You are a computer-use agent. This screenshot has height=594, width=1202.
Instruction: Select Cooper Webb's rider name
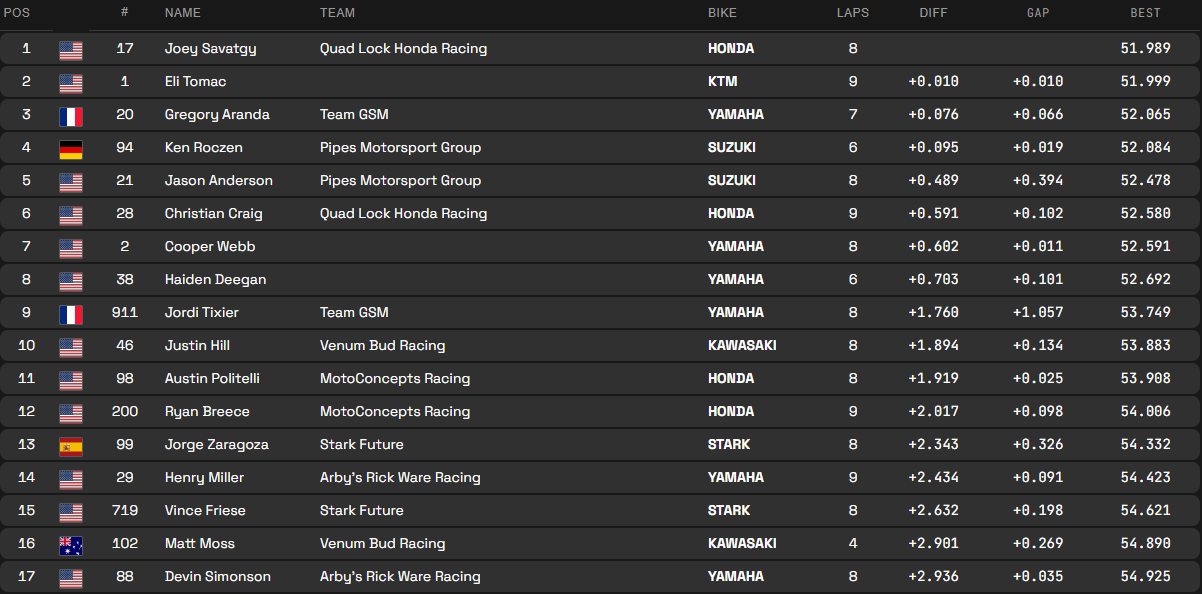(210, 247)
